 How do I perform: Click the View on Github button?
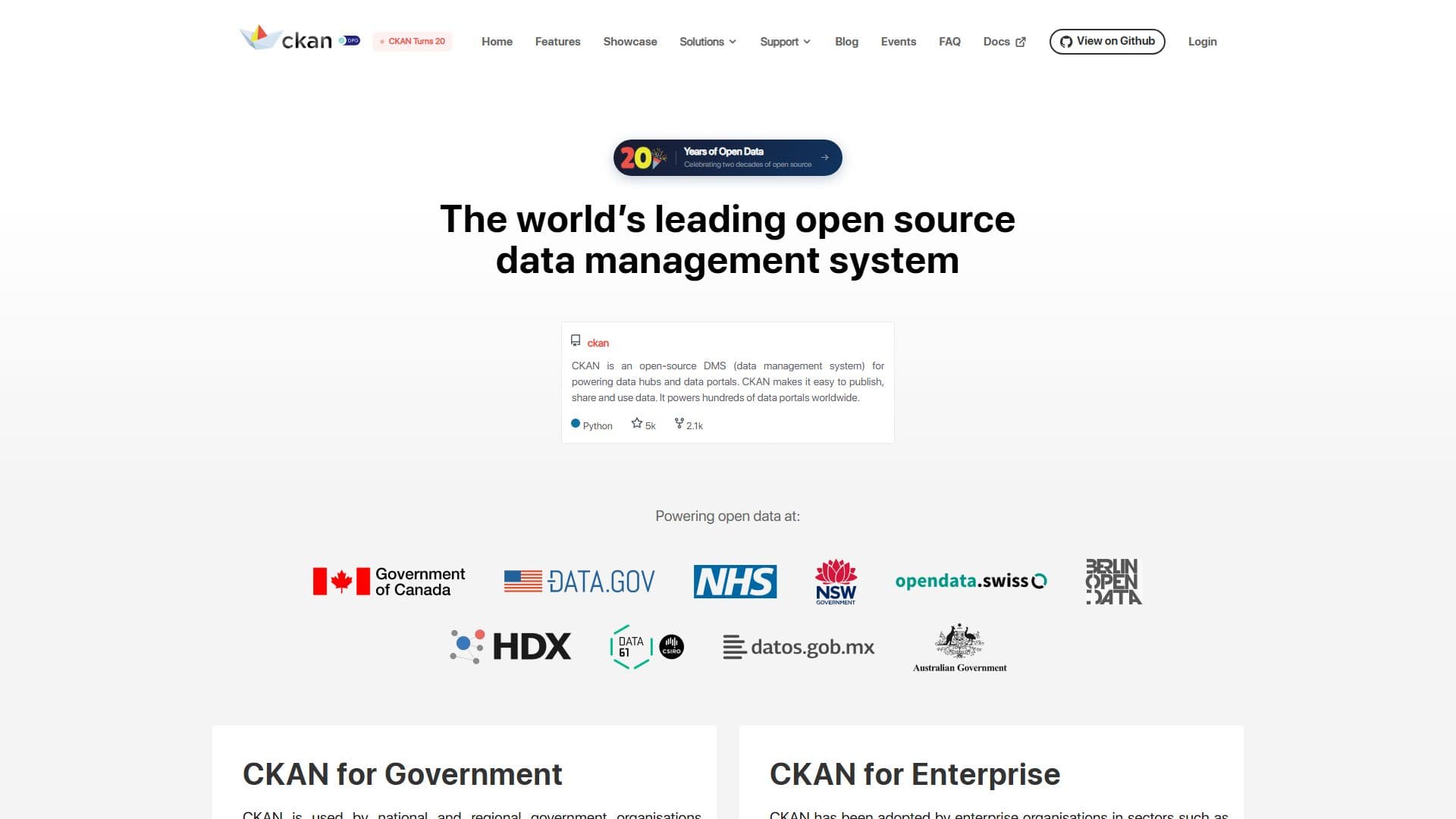tap(1107, 42)
